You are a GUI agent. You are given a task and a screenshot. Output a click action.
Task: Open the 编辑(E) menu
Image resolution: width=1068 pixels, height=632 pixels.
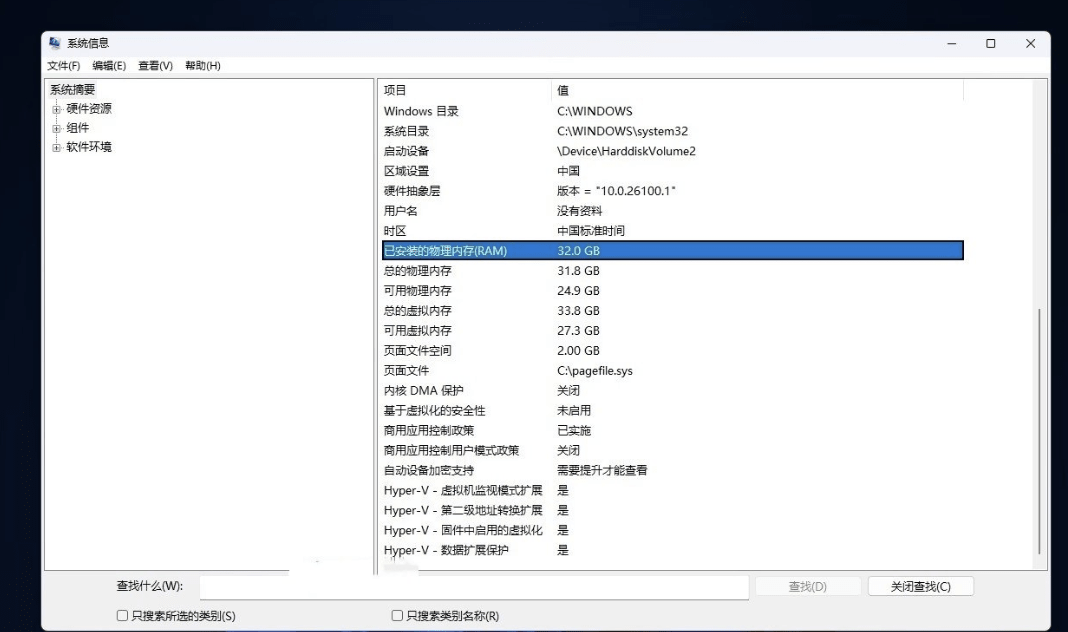(x=109, y=66)
